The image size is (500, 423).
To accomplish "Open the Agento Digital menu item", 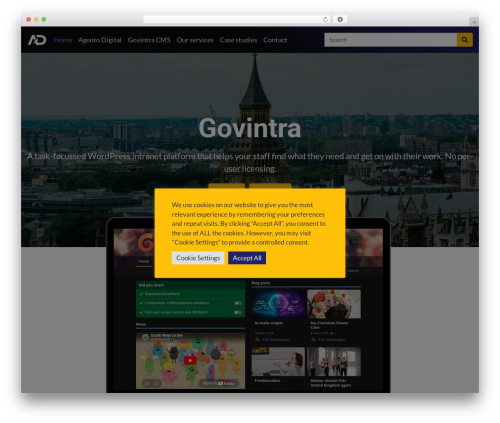I will point(100,40).
